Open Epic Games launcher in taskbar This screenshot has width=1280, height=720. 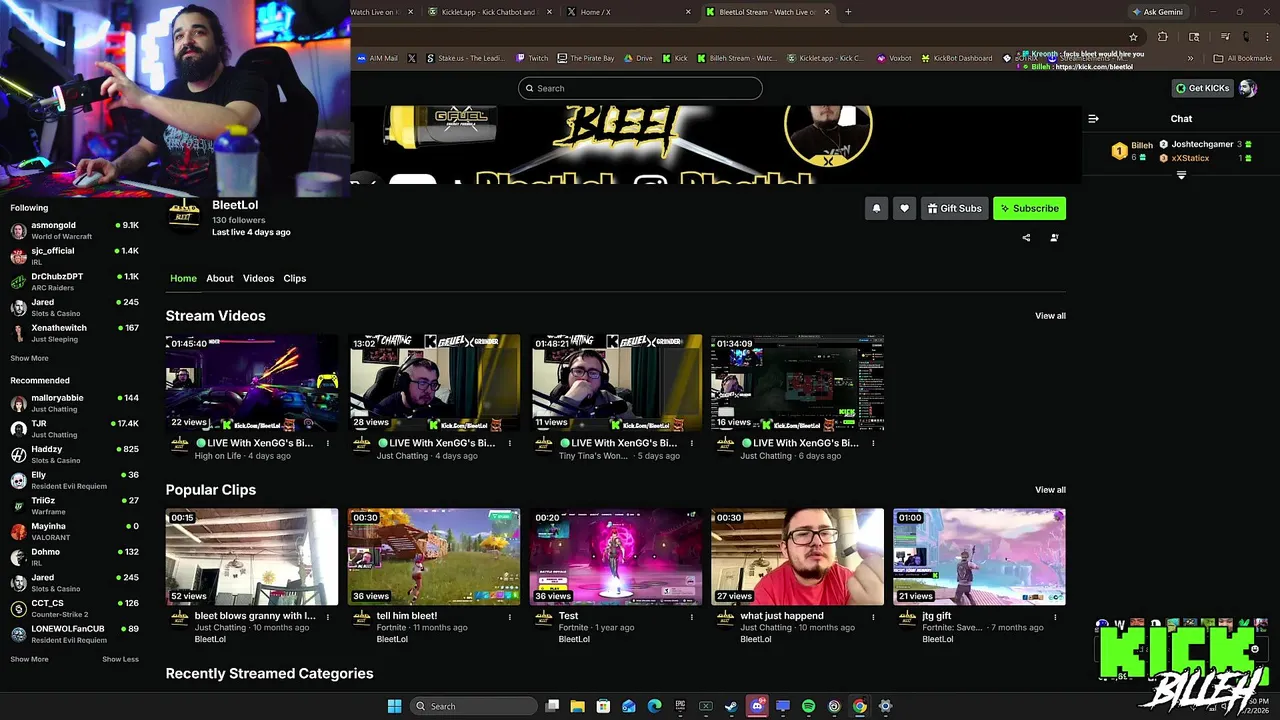pyautogui.click(x=680, y=706)
